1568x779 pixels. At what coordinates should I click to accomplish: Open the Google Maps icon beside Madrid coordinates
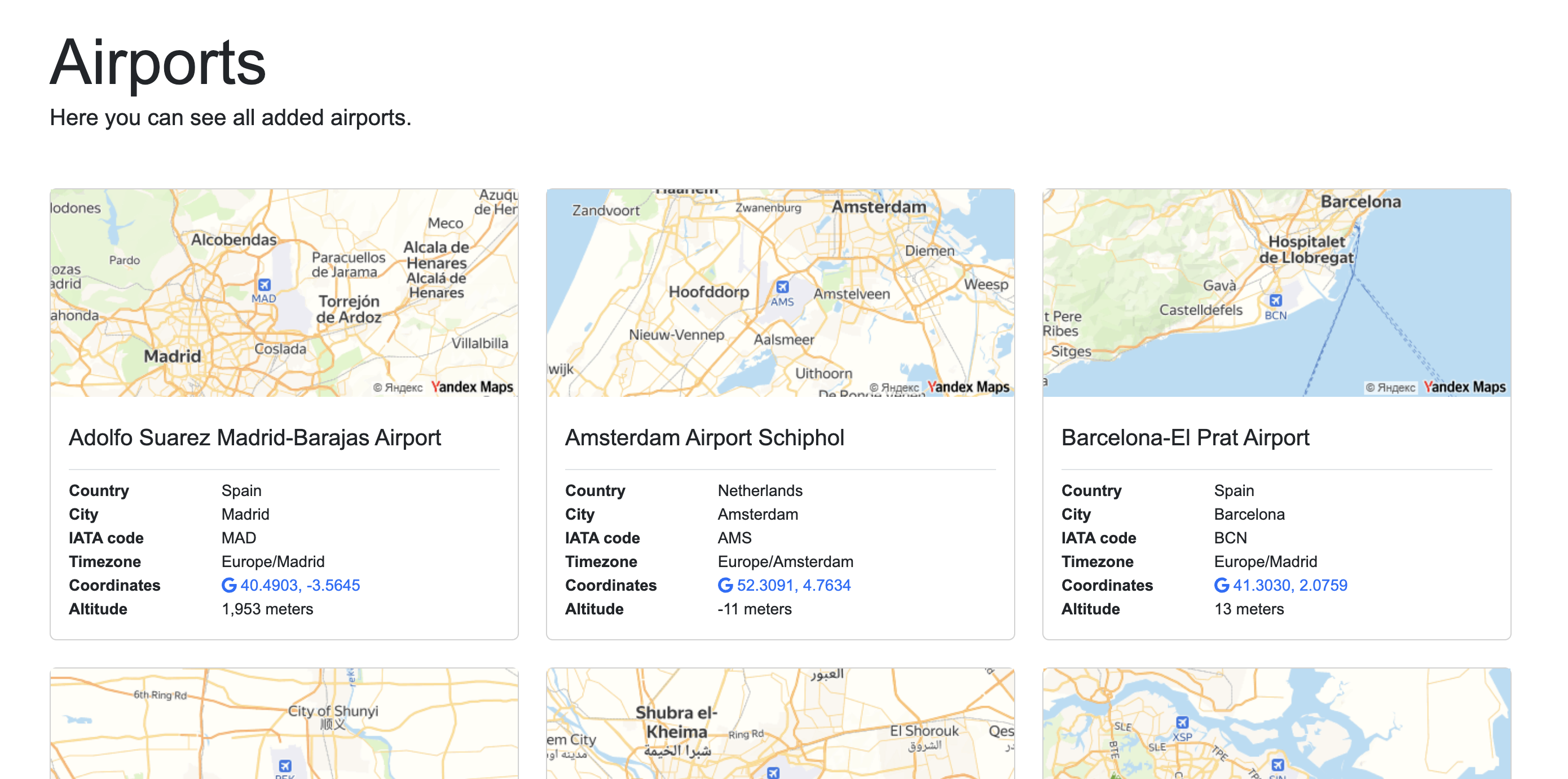pos(228,585)
